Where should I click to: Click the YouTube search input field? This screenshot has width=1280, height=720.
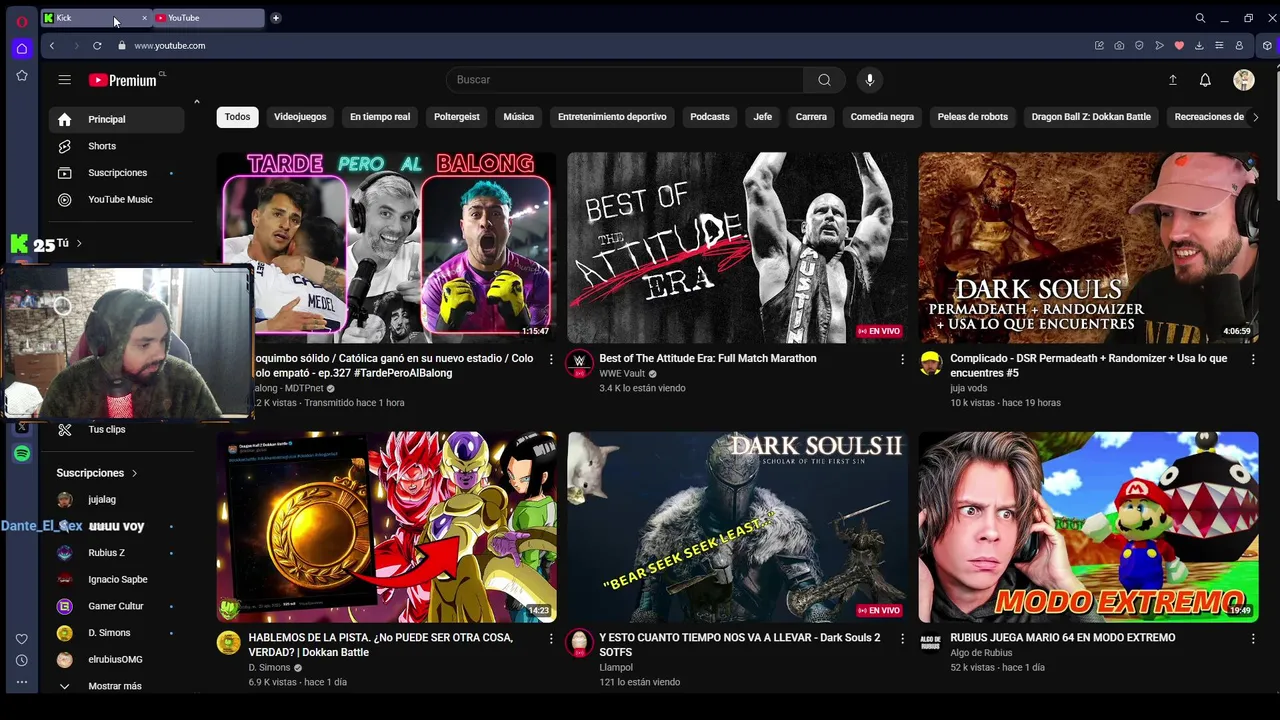(624, 80)
